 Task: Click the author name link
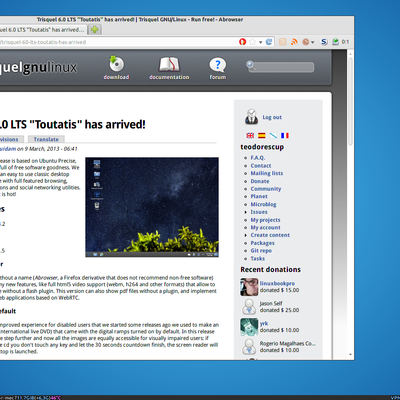pyautogui.click(x=8, y=149)
